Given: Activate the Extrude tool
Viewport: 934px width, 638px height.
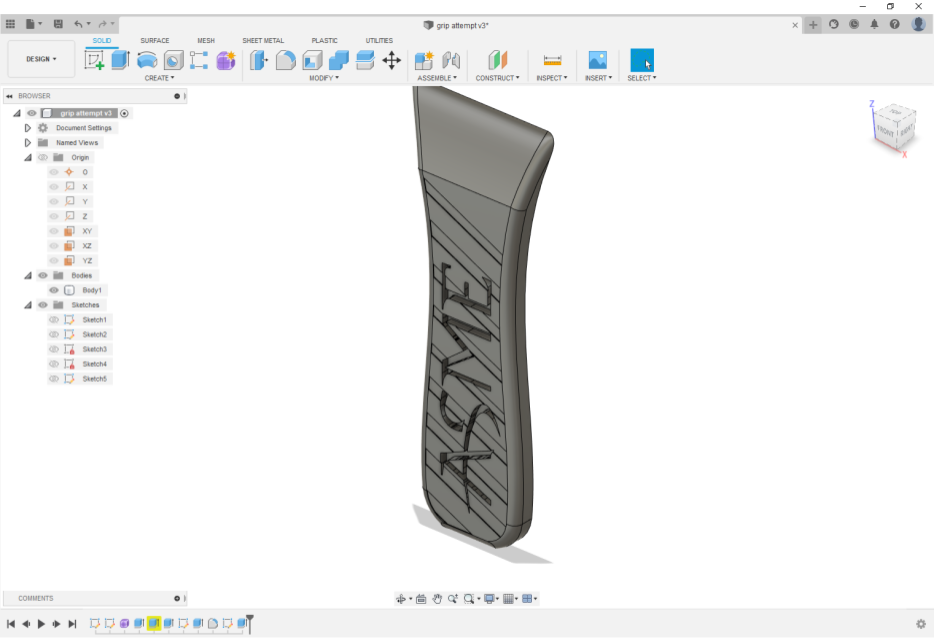Looking at the screenshot, I should 120,61.
